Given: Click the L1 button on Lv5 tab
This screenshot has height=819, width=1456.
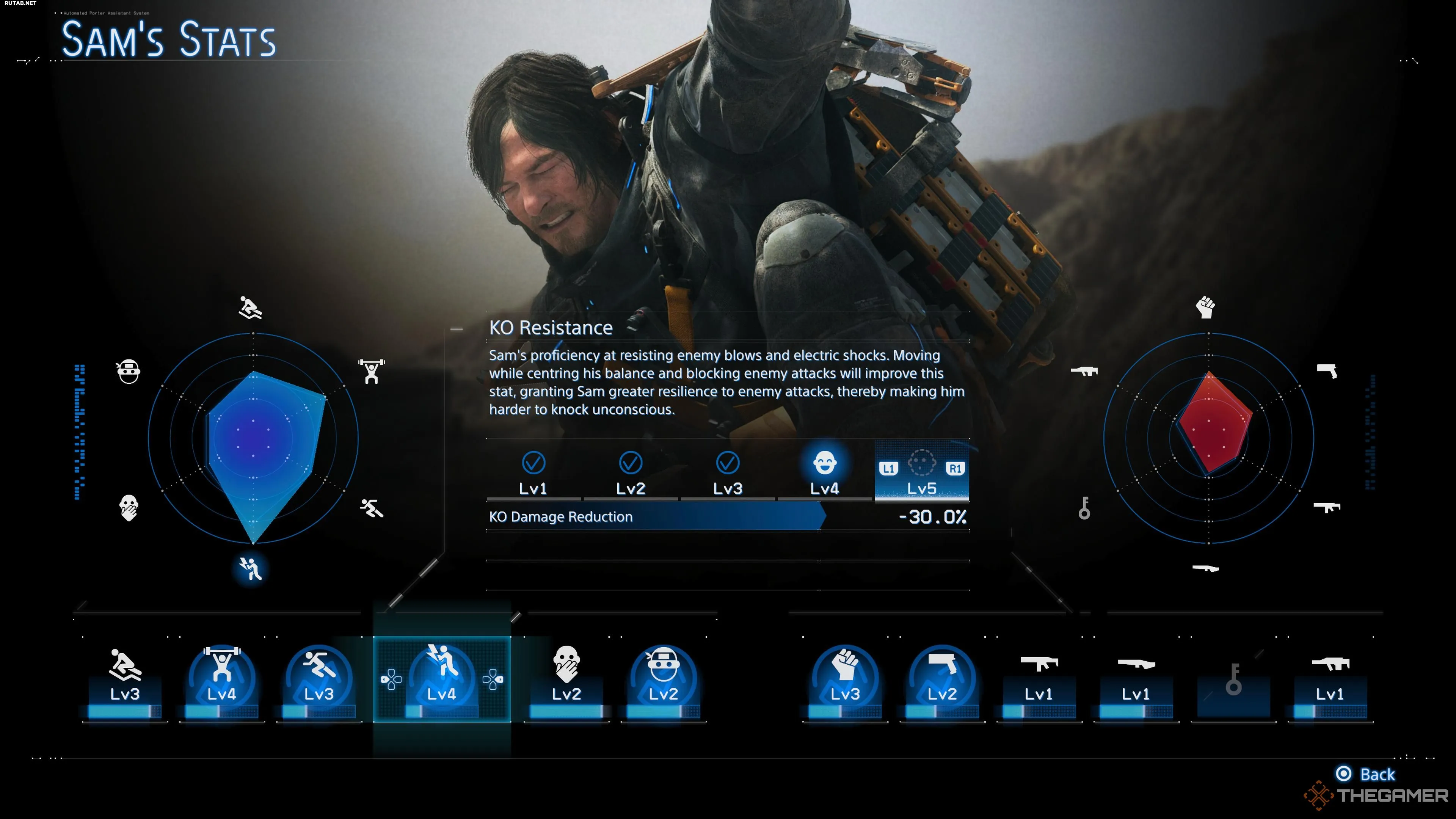Looking at the screenshot, I should pos(888,469).
